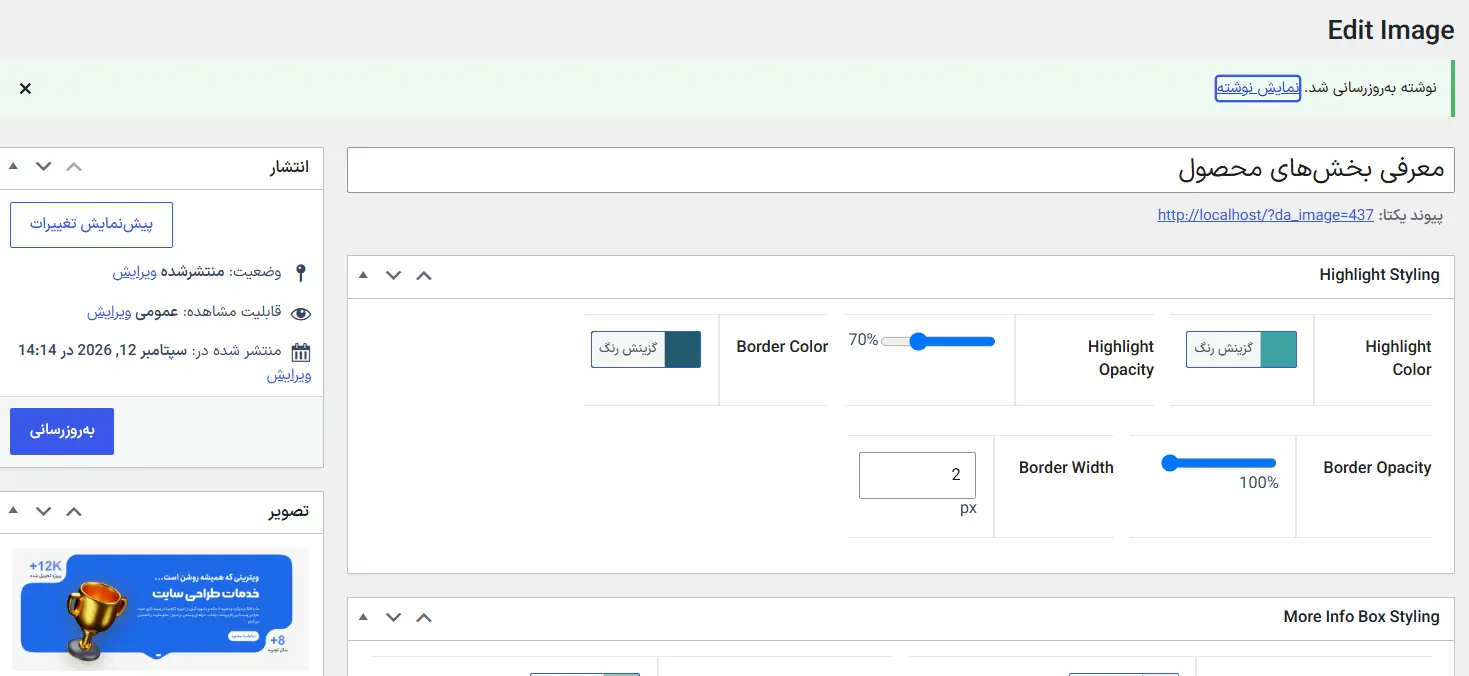Open the Border Color picker button
The image size is (1469, 676).
click(646, 349)
